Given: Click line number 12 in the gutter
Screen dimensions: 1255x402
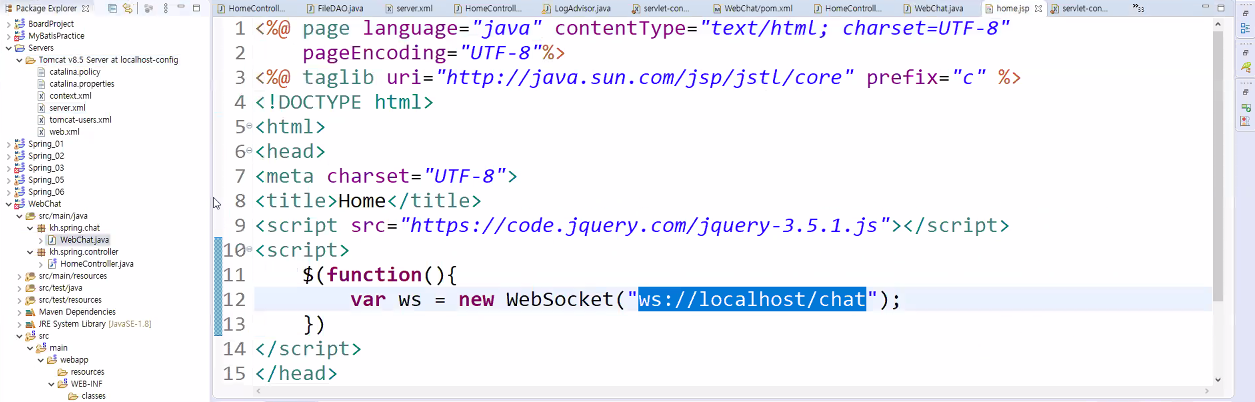Looking at the screenshot, I should [234, 299].
